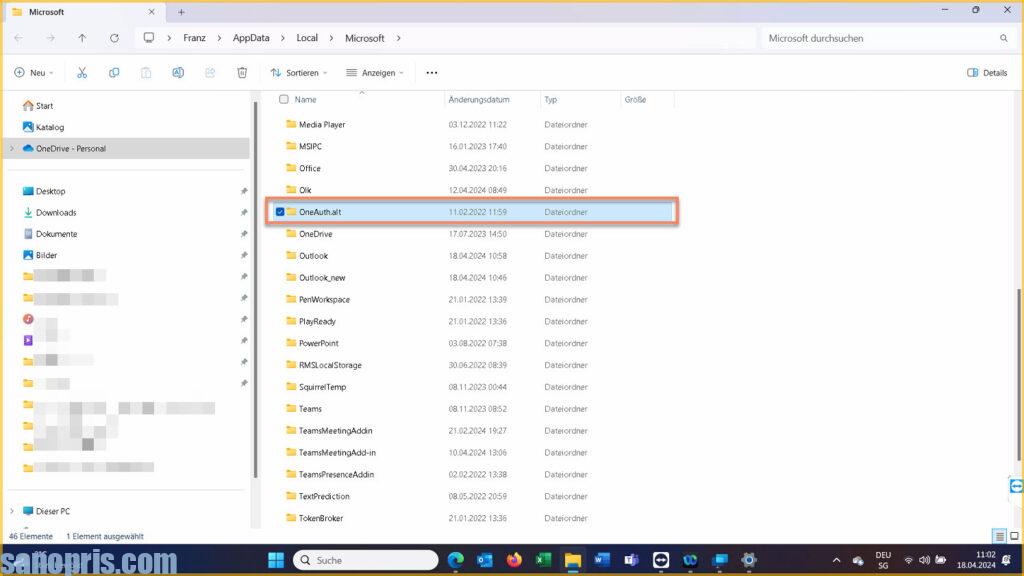Click the Refresh icon in navigation bar

[x=114, y=38]
